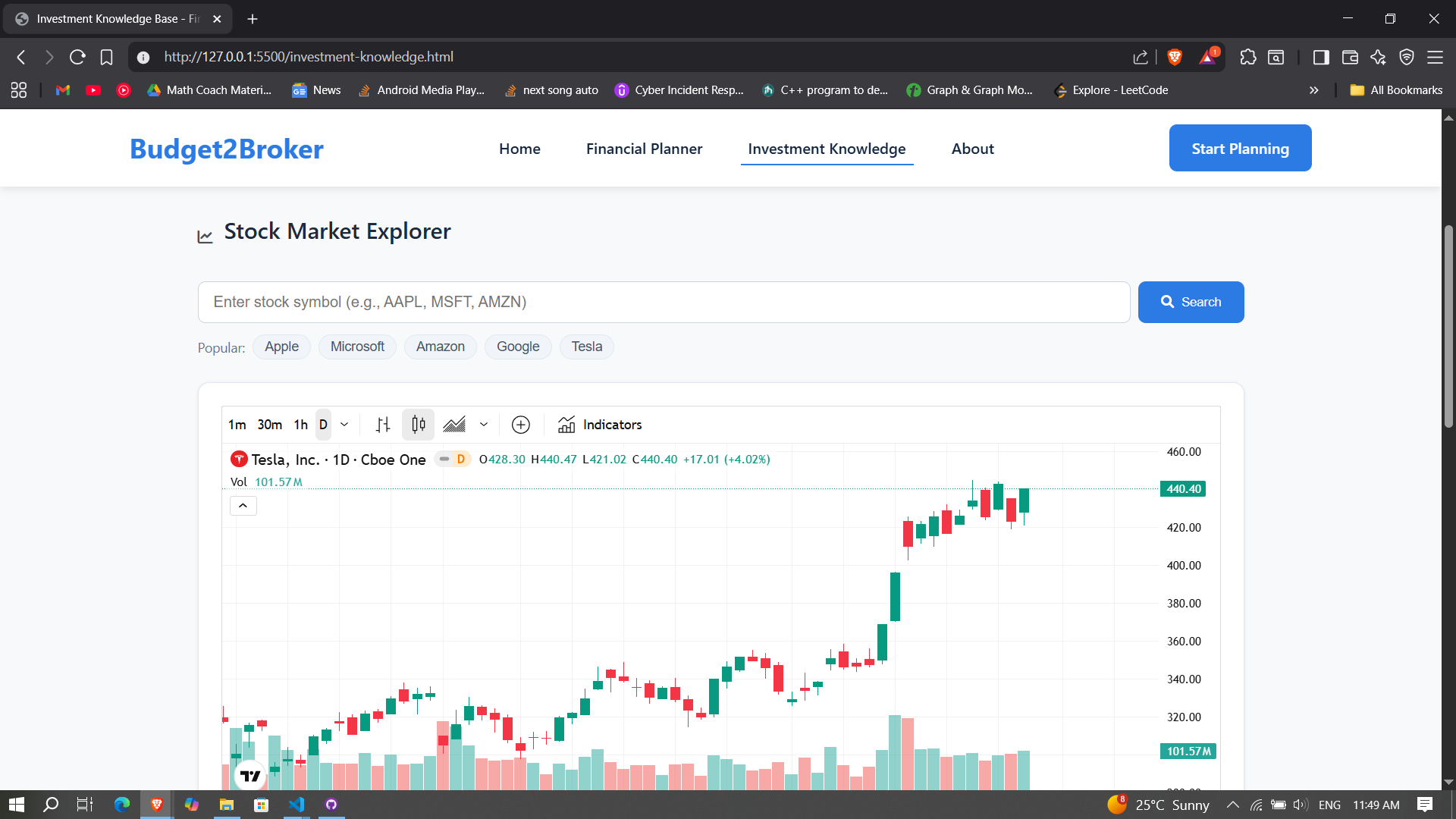Image resolution: width=1456 pixels, height=819 pixels.
Task: Click the Compare or add symbol plus icon
Action: [x=520, y=425]
